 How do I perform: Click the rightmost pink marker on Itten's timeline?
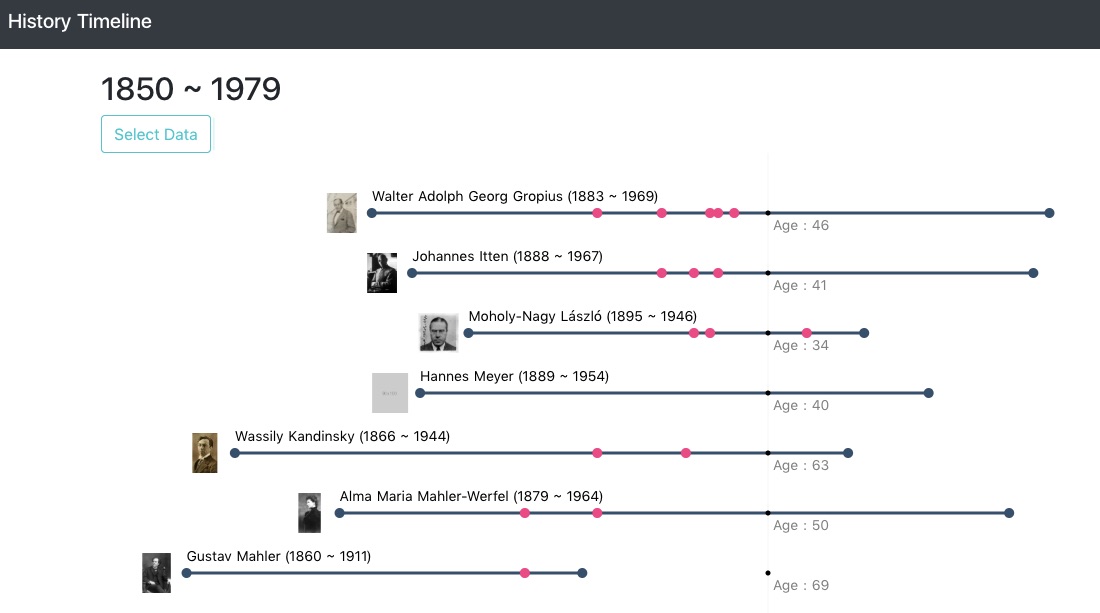pyautogui.click(x=717, y=272)
